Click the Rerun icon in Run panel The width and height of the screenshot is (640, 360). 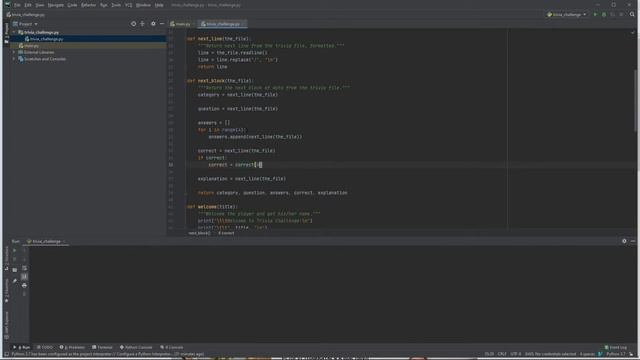point(15,251)
